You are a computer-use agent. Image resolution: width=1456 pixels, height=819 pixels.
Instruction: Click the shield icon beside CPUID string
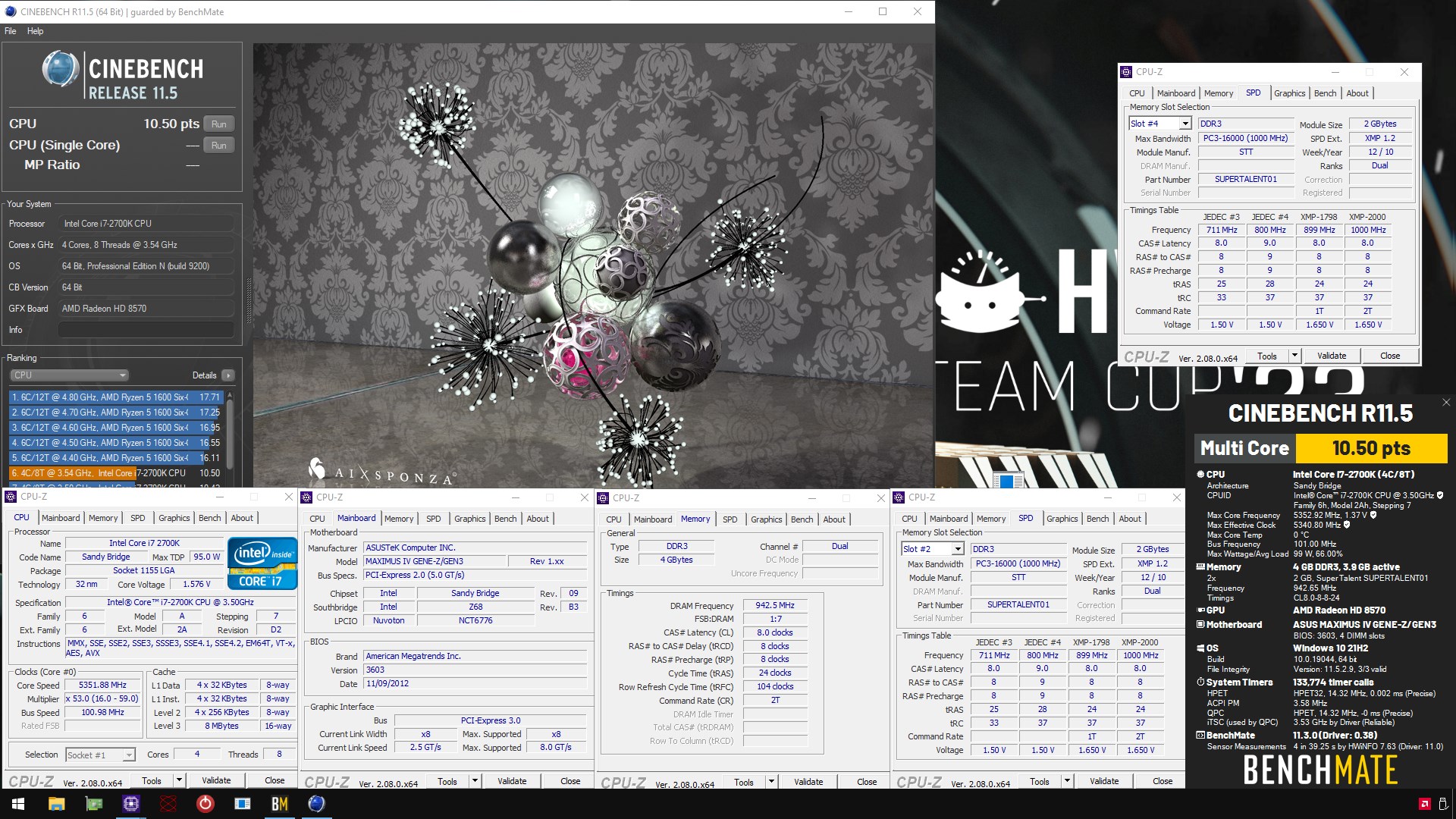[1440, 495]
